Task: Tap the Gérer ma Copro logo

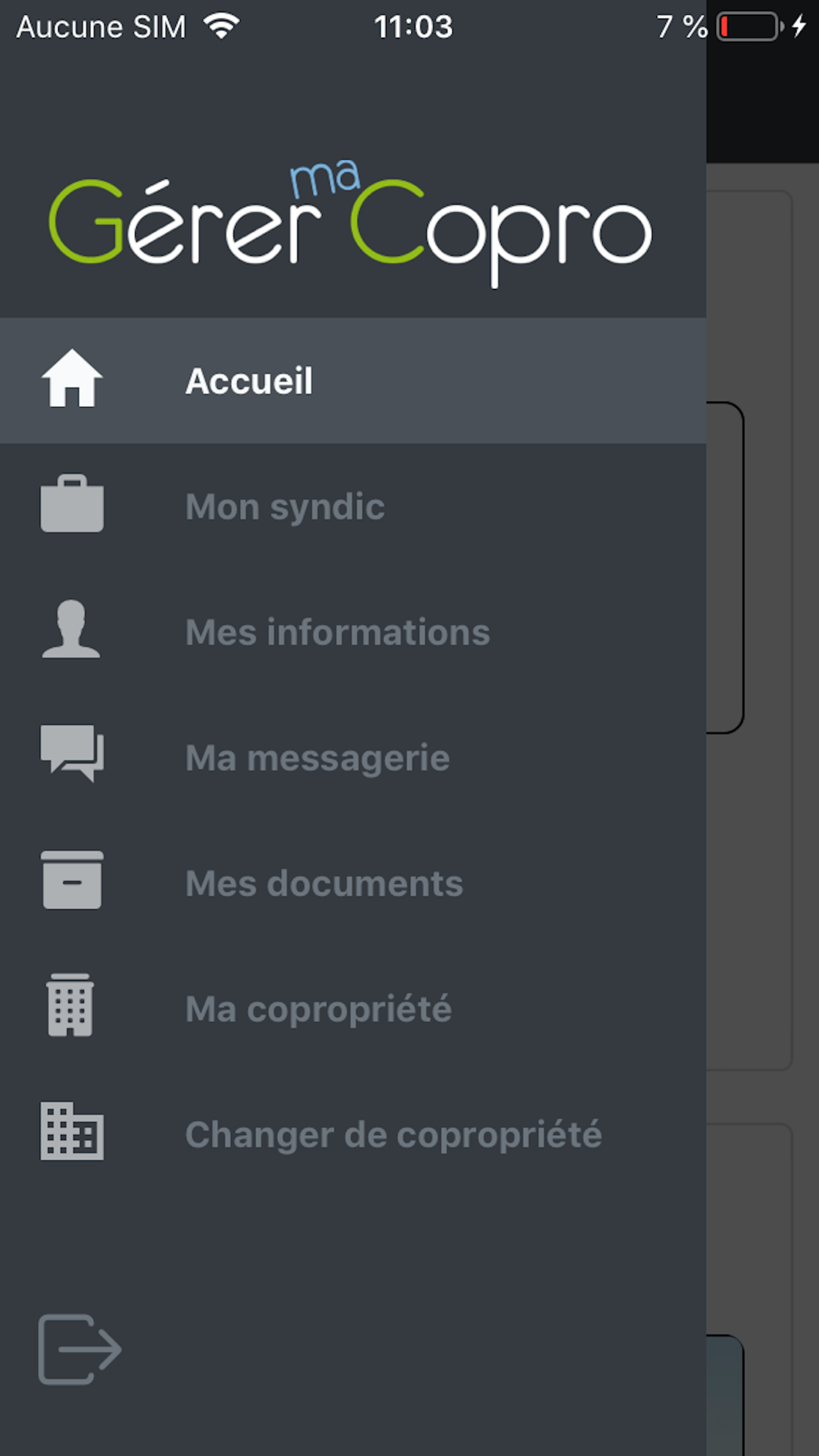Action: pos(351,223)
